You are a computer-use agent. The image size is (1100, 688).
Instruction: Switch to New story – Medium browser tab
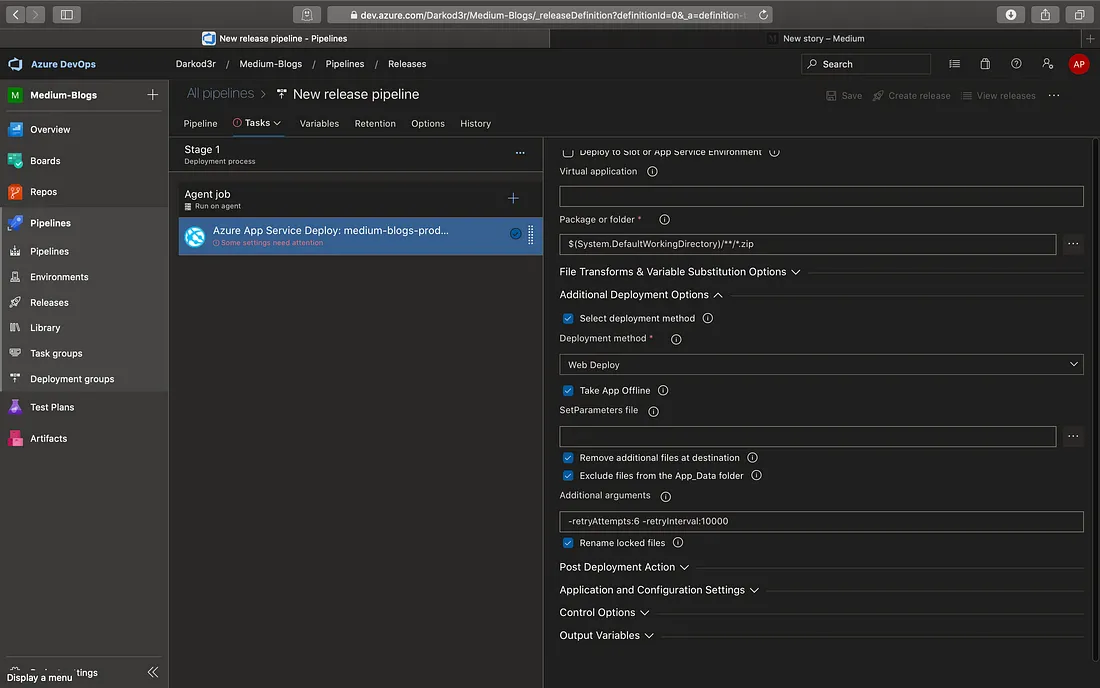coord(816,39)
